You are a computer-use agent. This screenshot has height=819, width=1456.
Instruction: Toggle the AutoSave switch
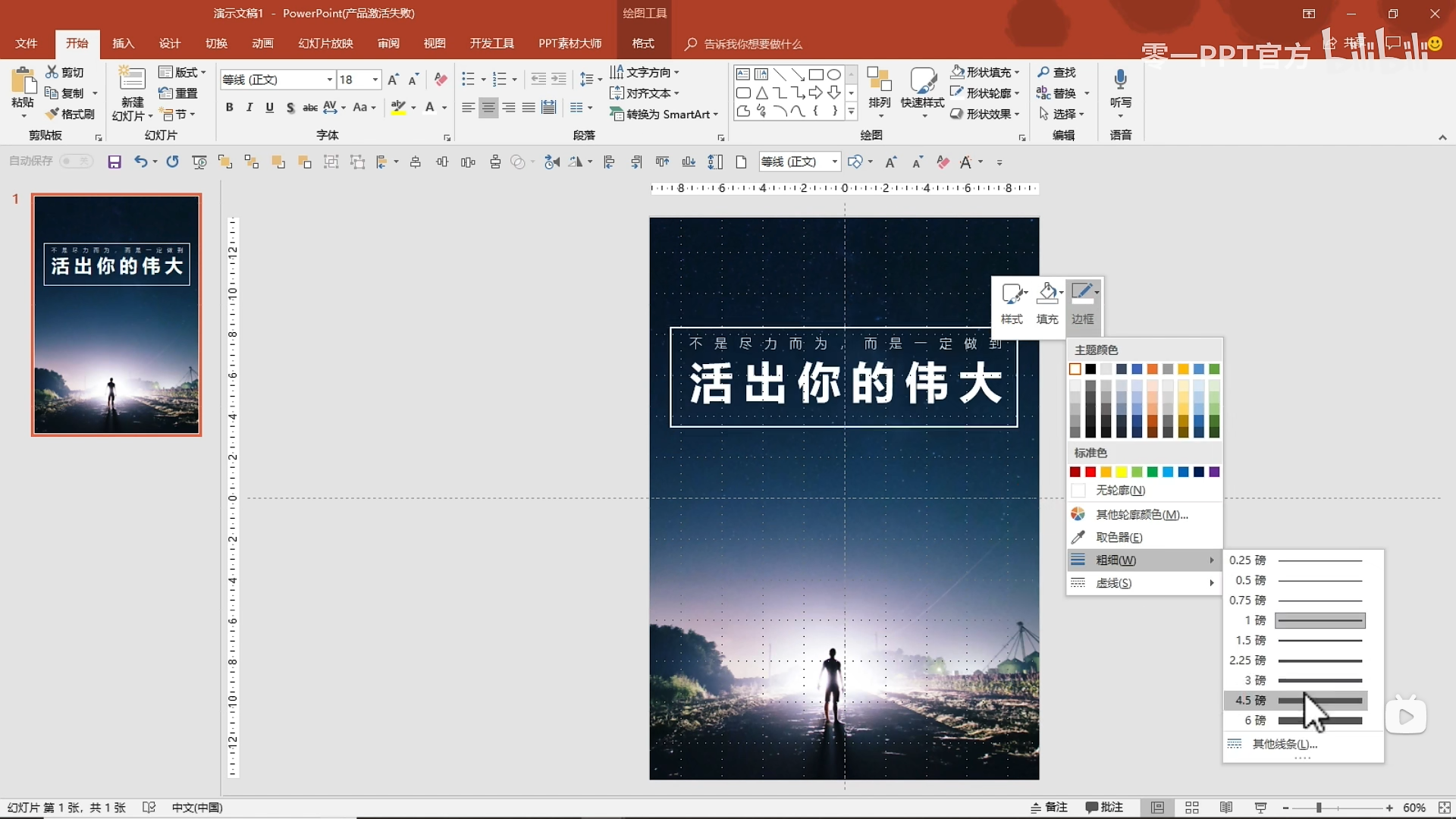(76, 161)
